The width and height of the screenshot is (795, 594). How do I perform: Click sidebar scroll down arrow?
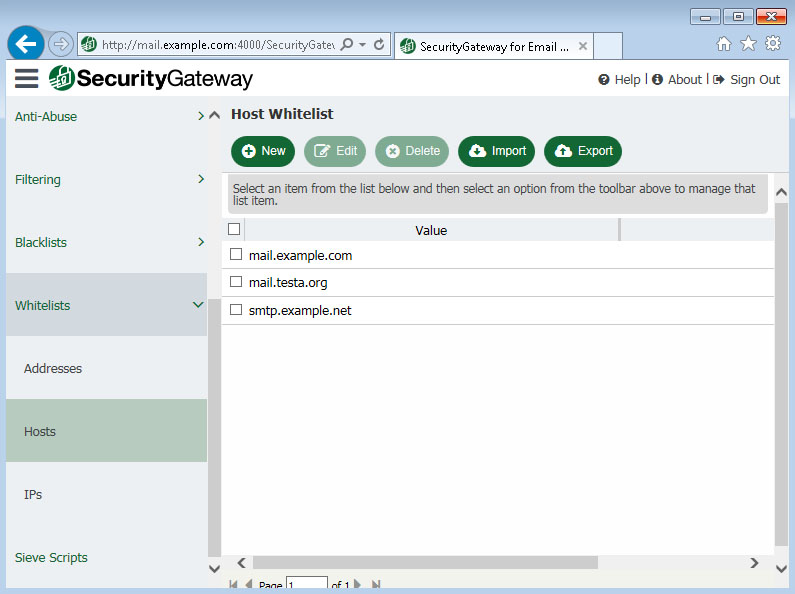point(214,569)
